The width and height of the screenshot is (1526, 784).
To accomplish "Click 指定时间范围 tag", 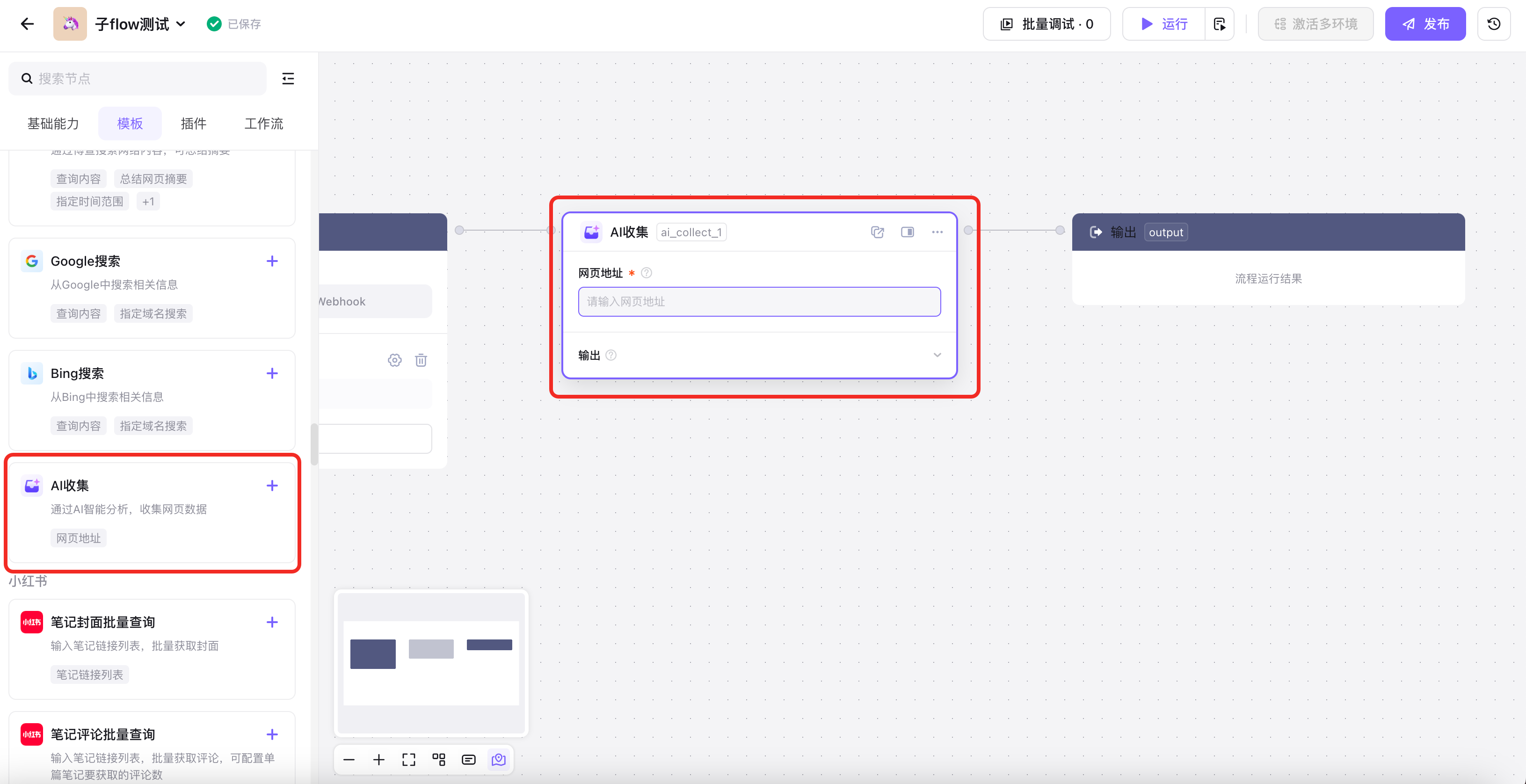I will [89, 201].
